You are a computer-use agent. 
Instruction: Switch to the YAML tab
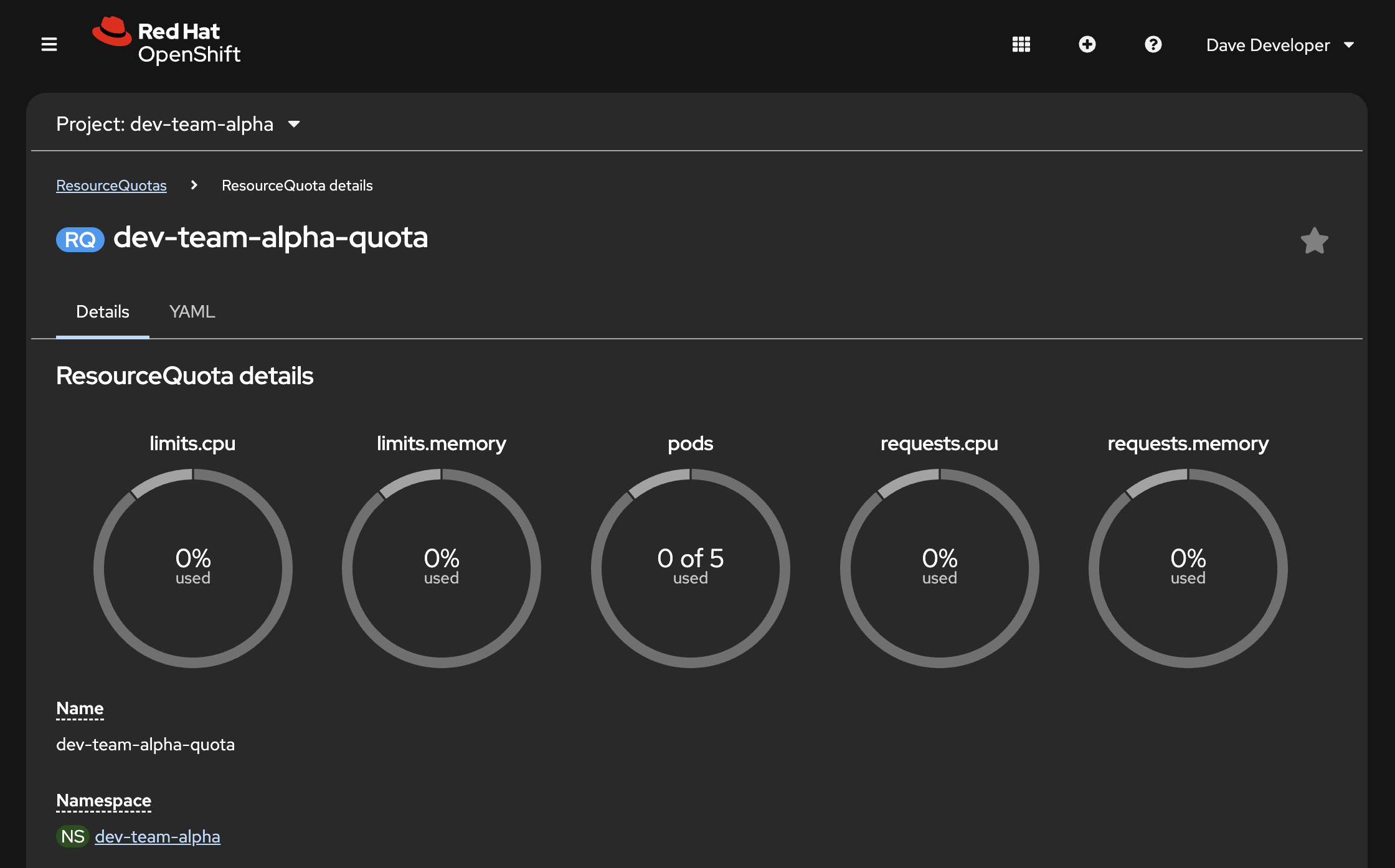pyautogui.click(x=192, y=311)
